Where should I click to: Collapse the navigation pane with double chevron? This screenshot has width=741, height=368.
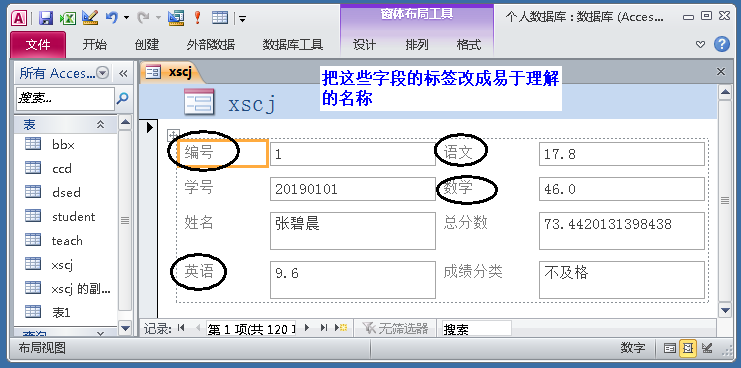[123, 73]
